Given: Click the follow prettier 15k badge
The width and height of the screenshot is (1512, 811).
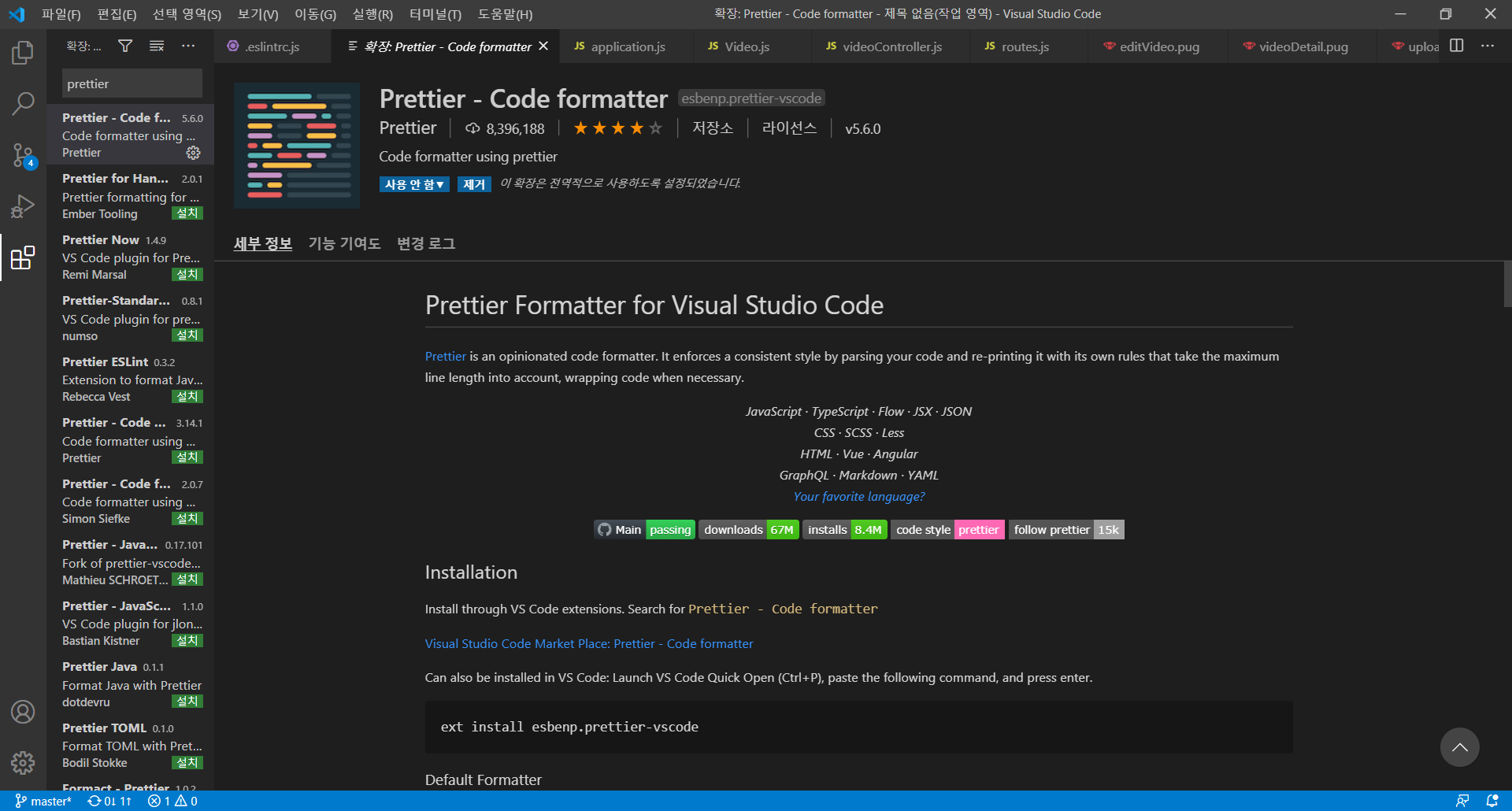Looking at the screenshot, I should coord(1066,530).
